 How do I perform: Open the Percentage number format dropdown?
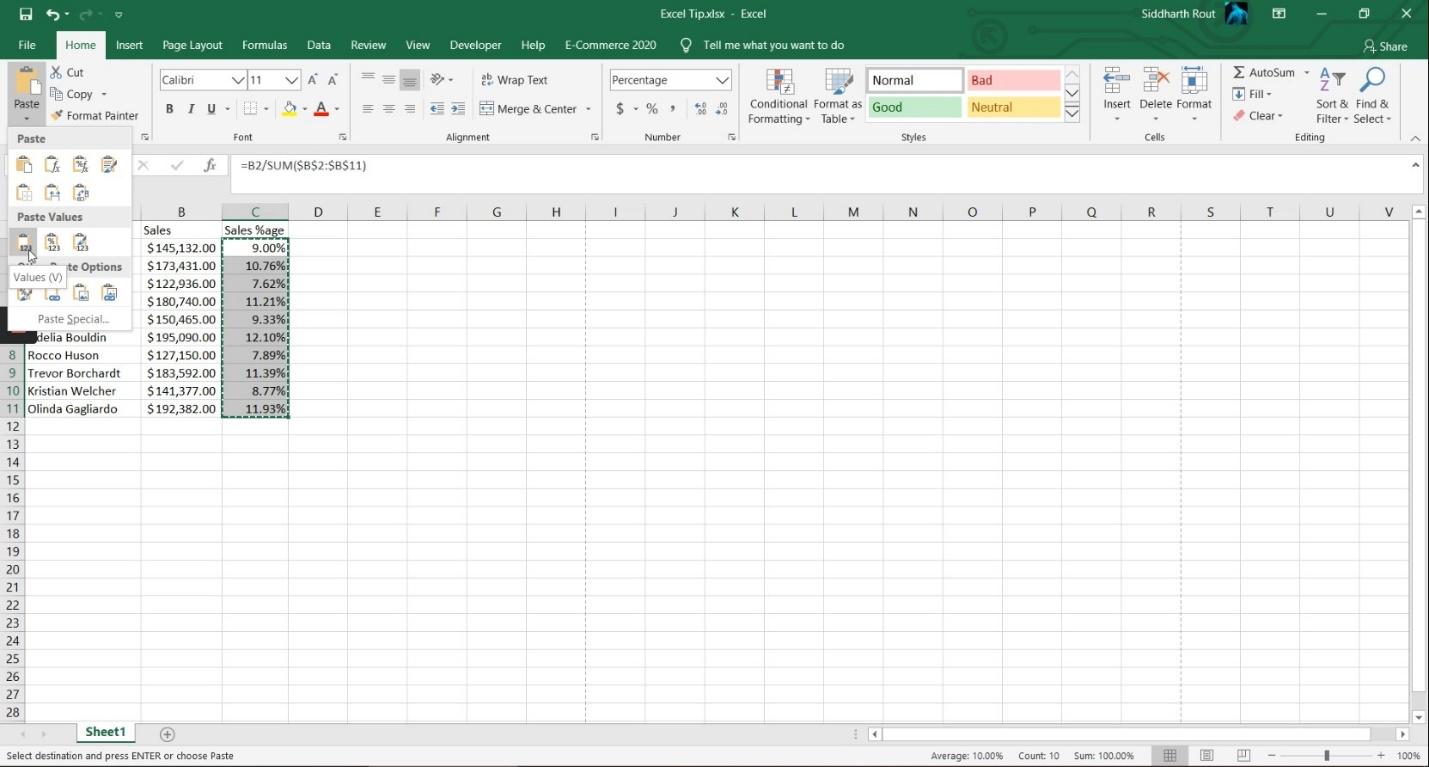pos(722,80)
